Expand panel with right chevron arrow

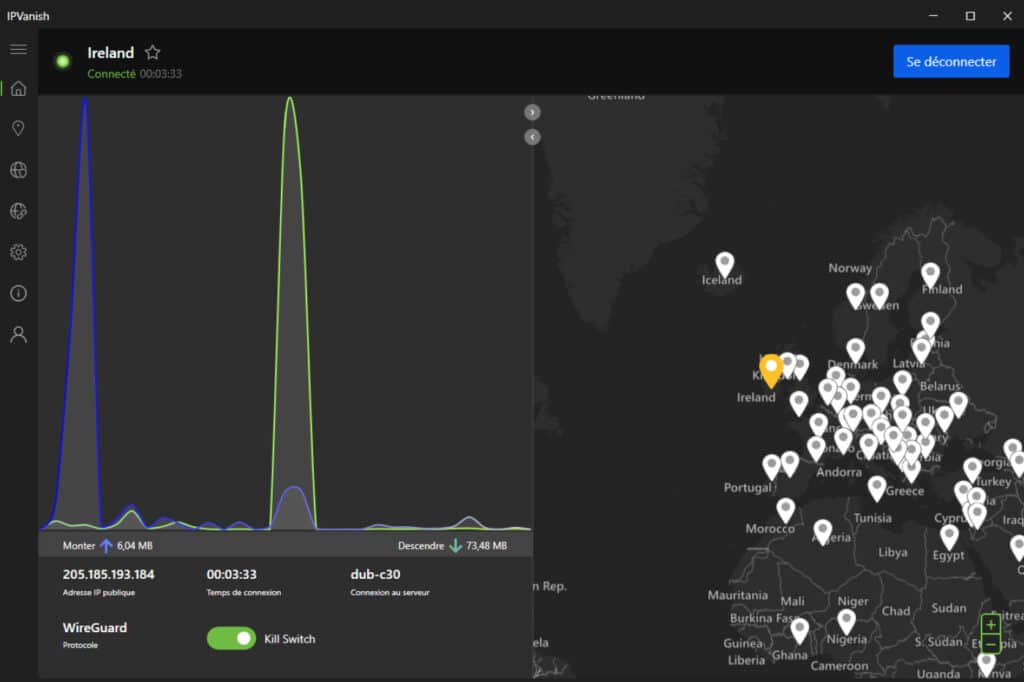coord(532,112)
